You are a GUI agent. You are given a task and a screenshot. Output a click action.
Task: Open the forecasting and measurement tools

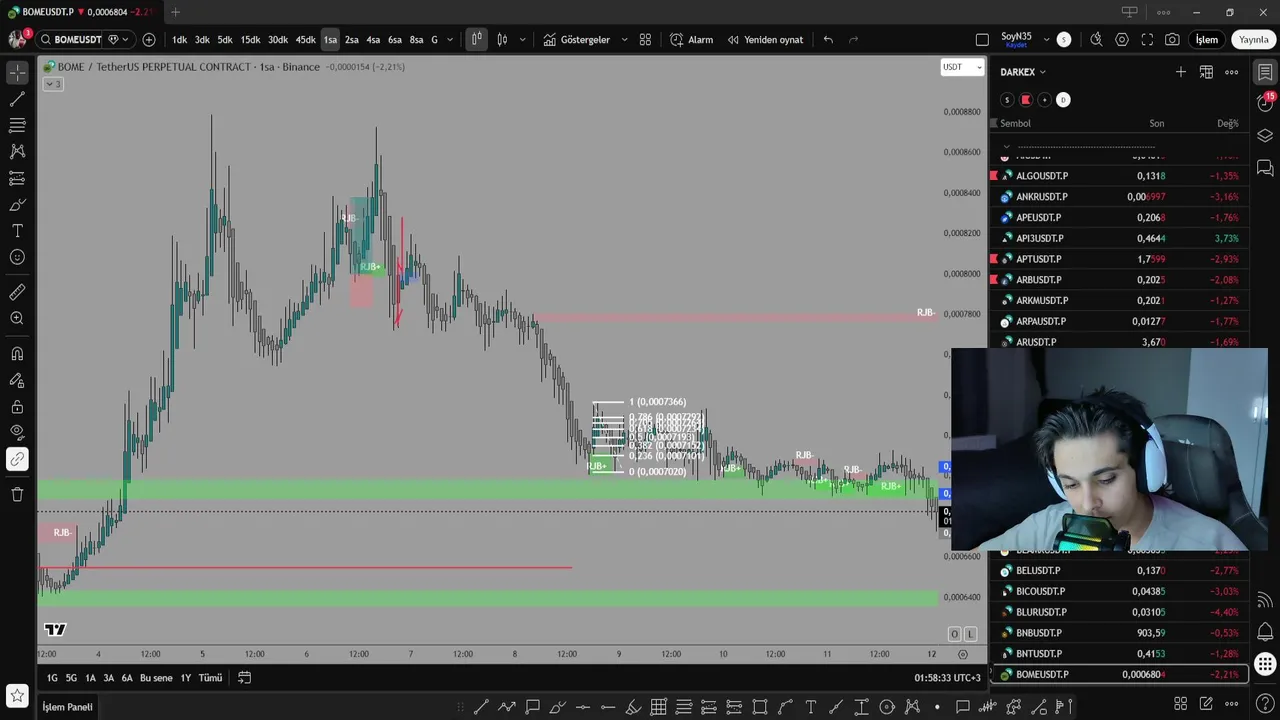(17, 178)
